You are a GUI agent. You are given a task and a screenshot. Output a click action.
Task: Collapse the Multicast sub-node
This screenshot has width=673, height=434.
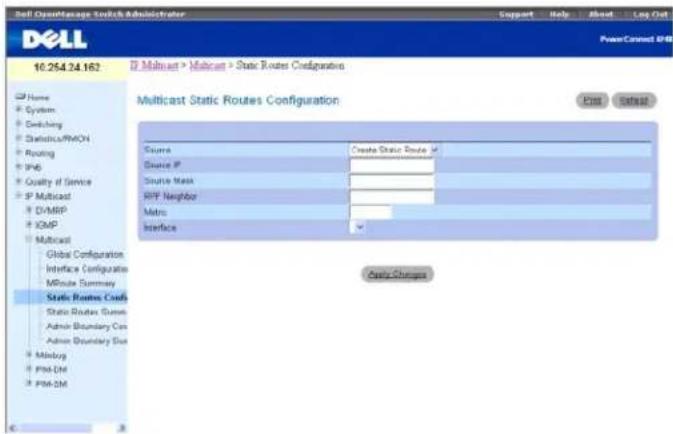(x=29, y=239)
